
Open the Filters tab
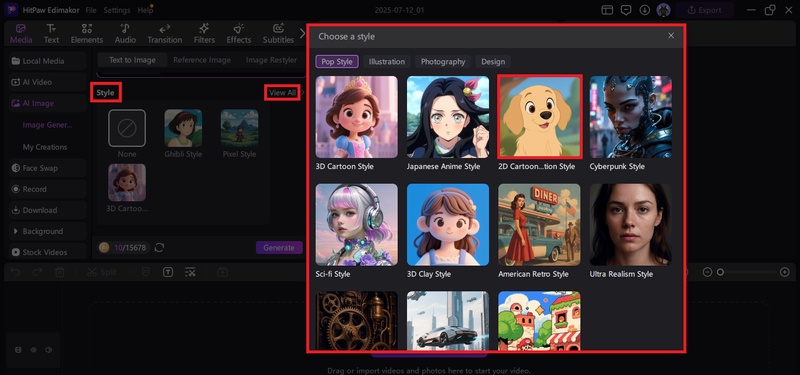click(204, 34)
